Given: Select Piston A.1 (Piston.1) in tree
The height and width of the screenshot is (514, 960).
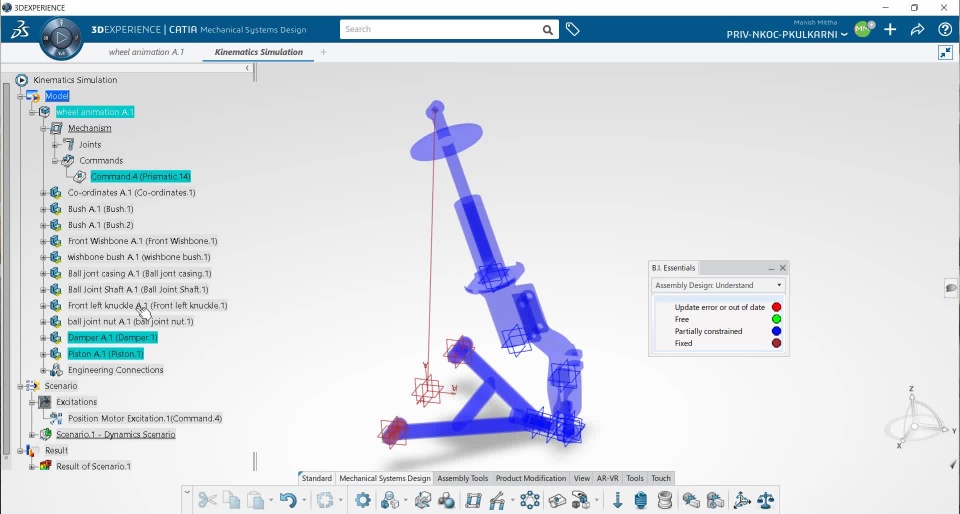Looking at the screenshot, I should [x=105, y=354].
